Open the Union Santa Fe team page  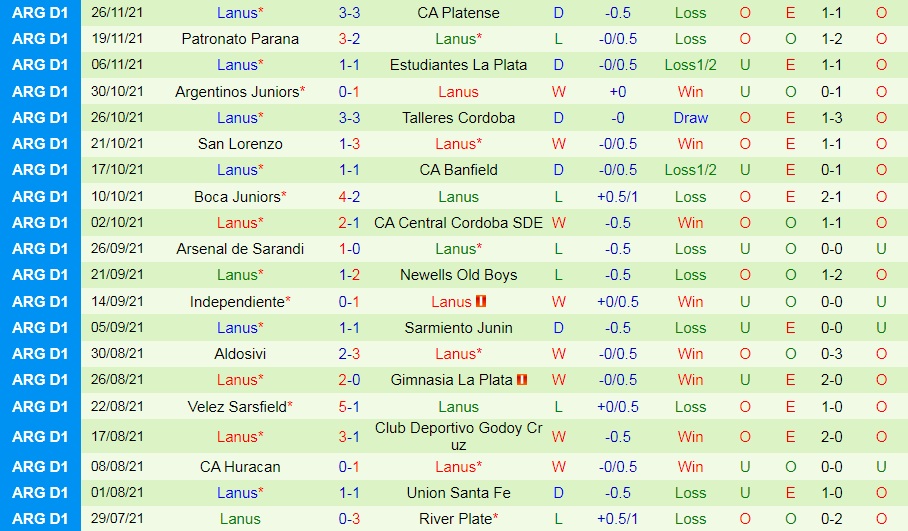point(458,492)
